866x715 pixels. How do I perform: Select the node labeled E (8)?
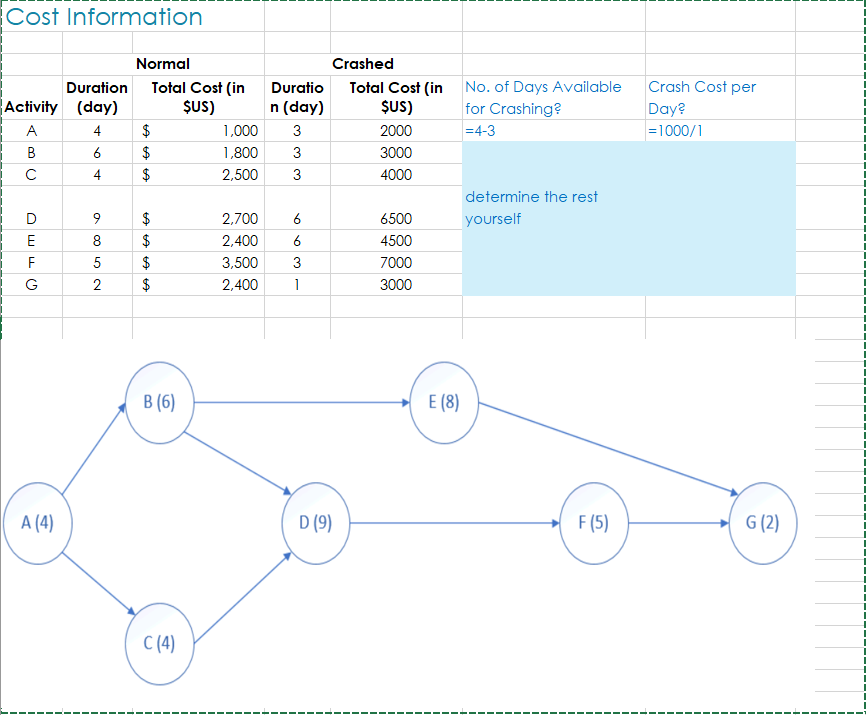pyautogui.click(x=444, y=404)
